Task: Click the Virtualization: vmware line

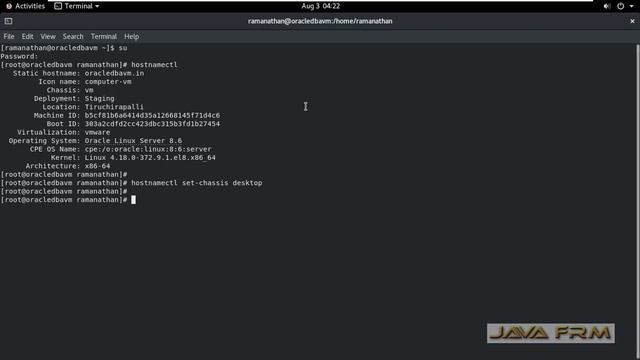Action: coord(64,132)
